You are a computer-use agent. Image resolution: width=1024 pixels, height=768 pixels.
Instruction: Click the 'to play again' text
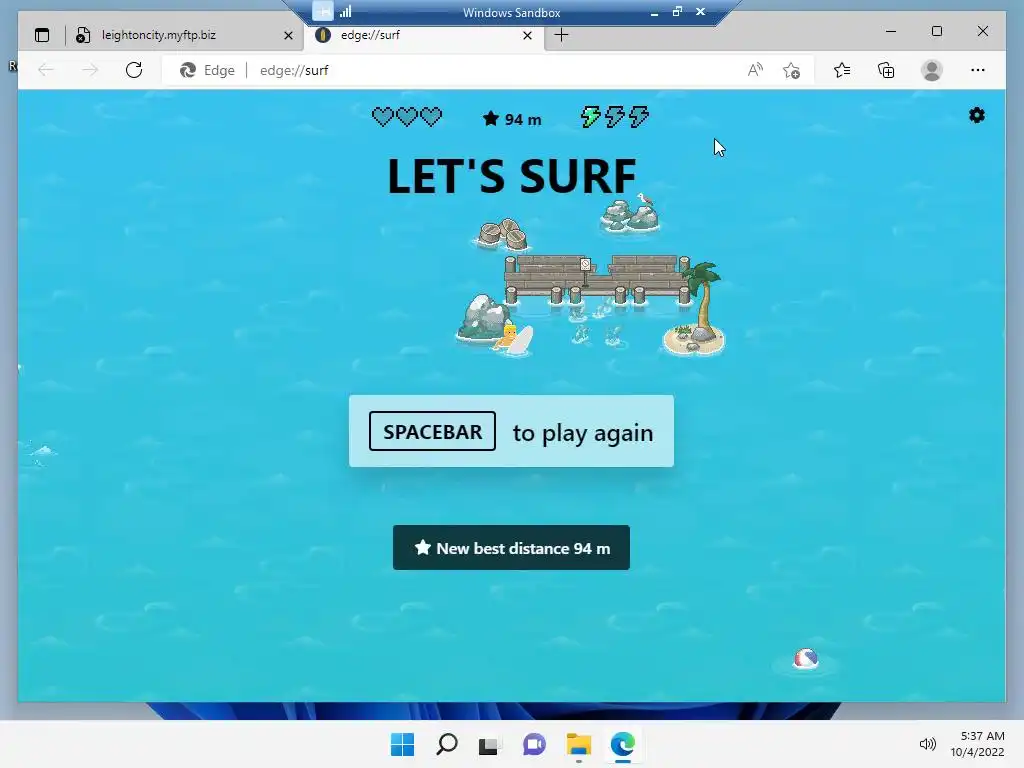(x=583, y=432)
